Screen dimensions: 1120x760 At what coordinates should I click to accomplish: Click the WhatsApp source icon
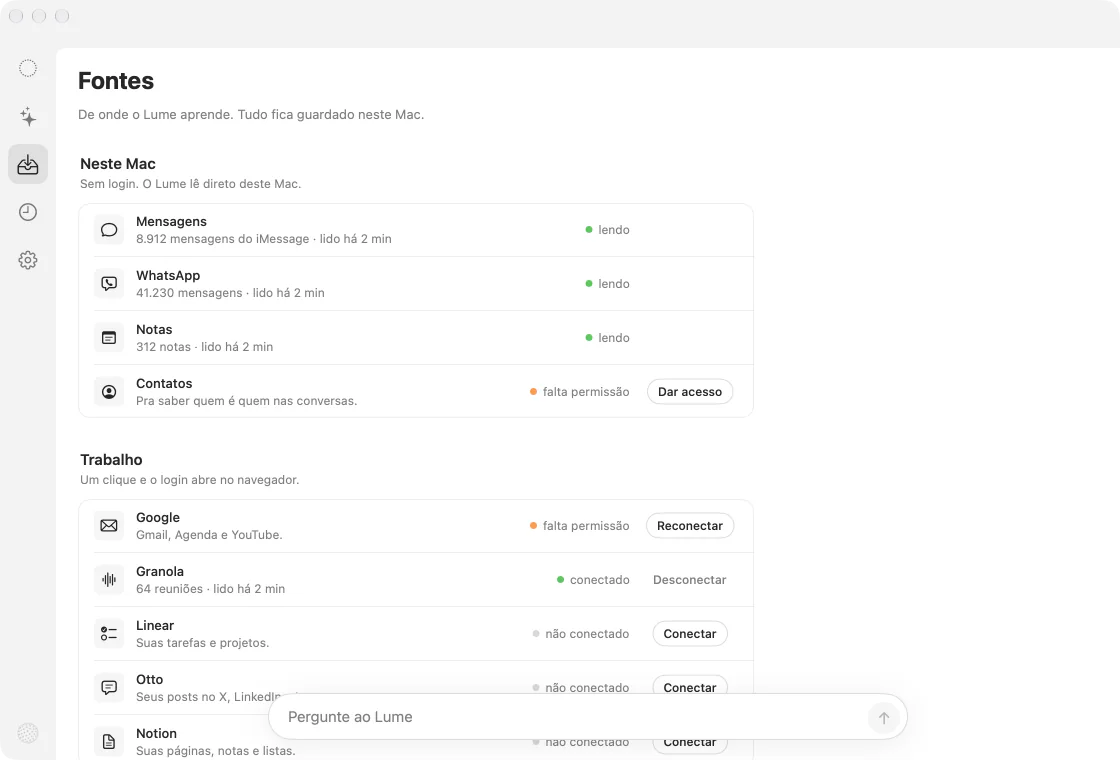coord(109,284)
